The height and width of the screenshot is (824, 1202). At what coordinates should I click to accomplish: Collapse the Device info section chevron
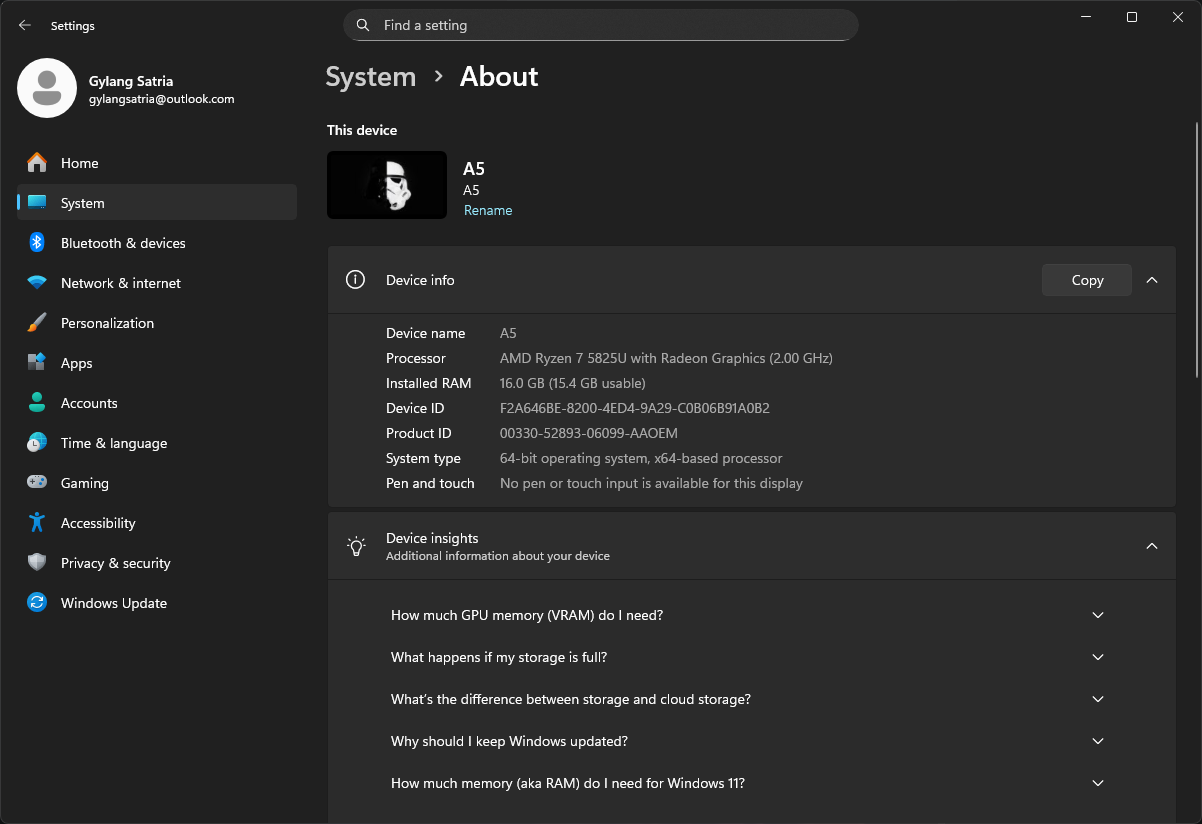coord(1152,280)
